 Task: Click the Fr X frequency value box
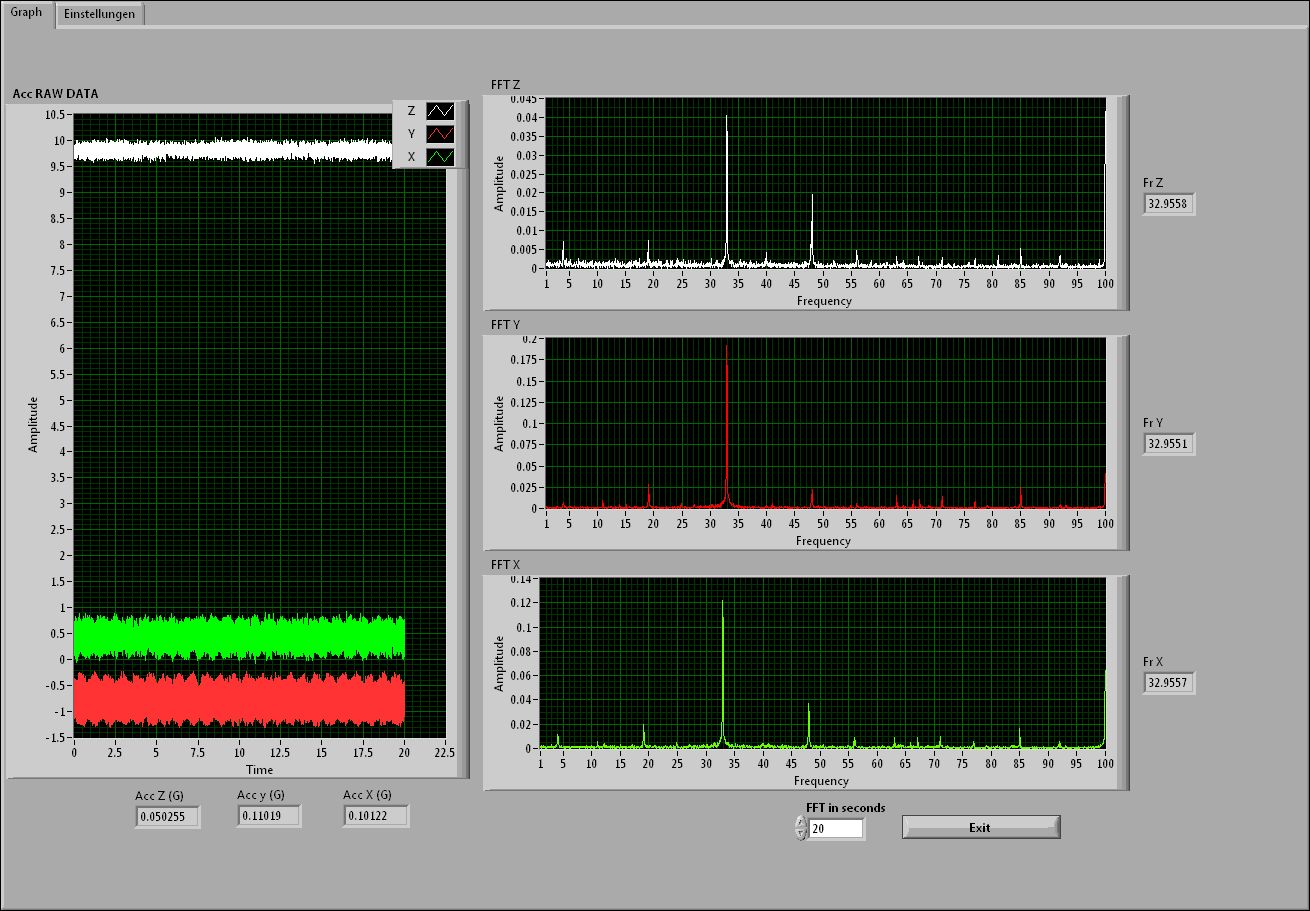(x=1169, y=683)
